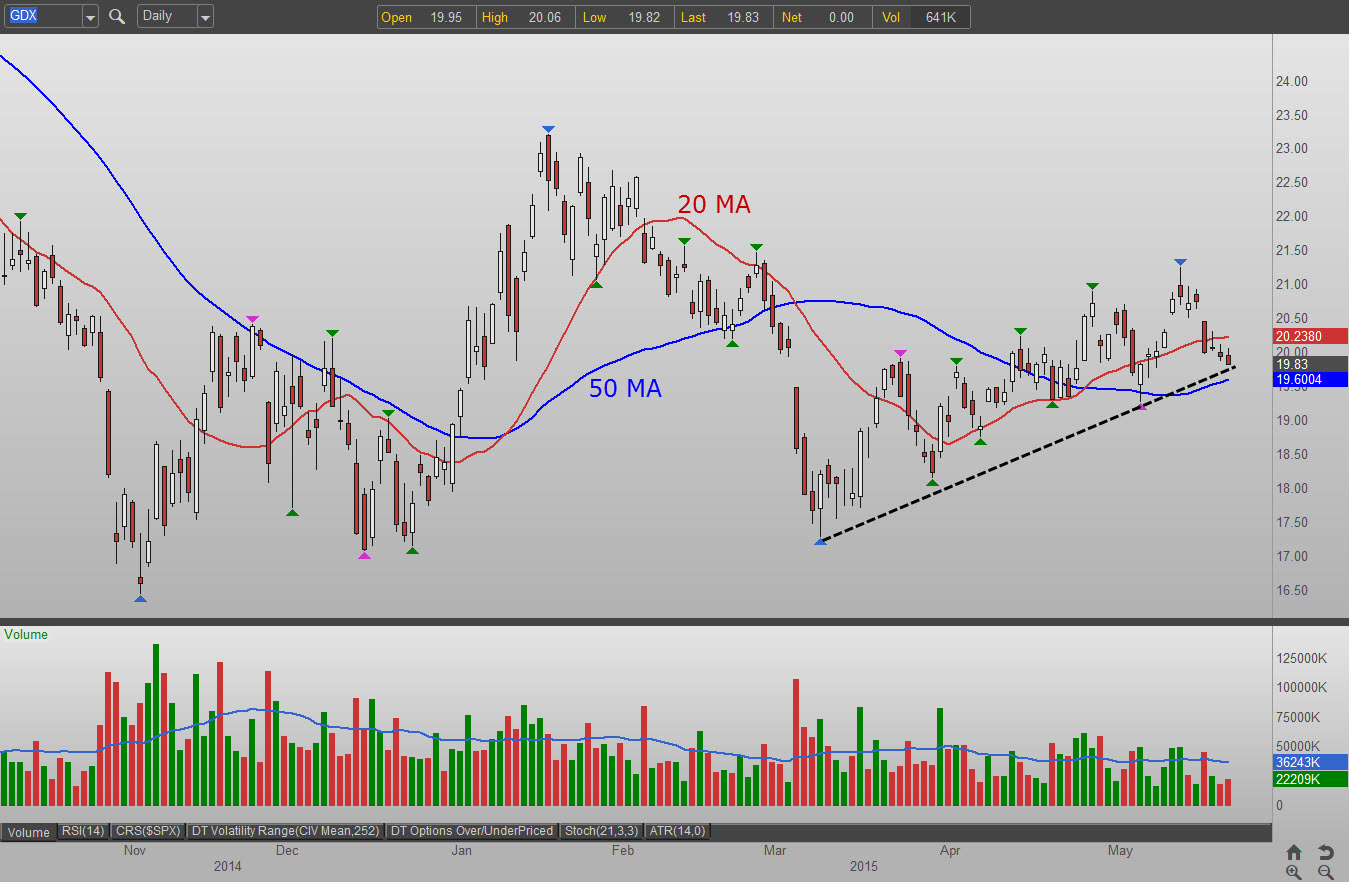1349x882 pixels.
Task: Click the Open 19.95 quote field
Action: (426, 17)
